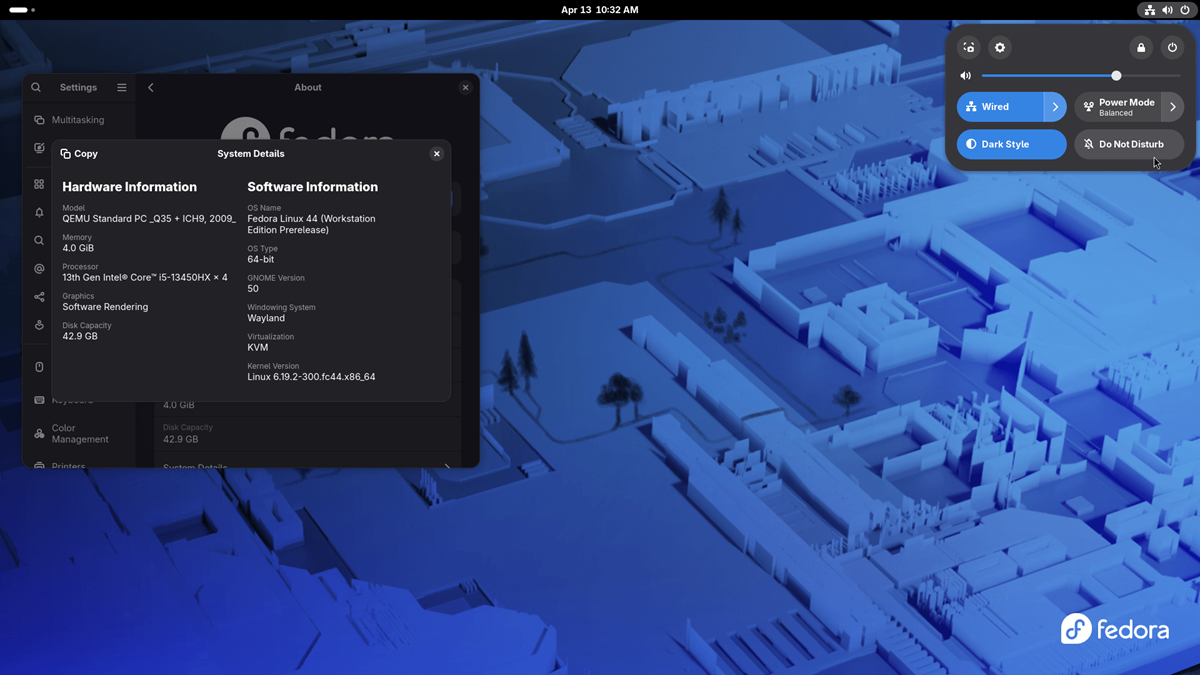Enable Do Not Disturb
Screen dimensions: 1200x675
click(x=1129, y=144)
